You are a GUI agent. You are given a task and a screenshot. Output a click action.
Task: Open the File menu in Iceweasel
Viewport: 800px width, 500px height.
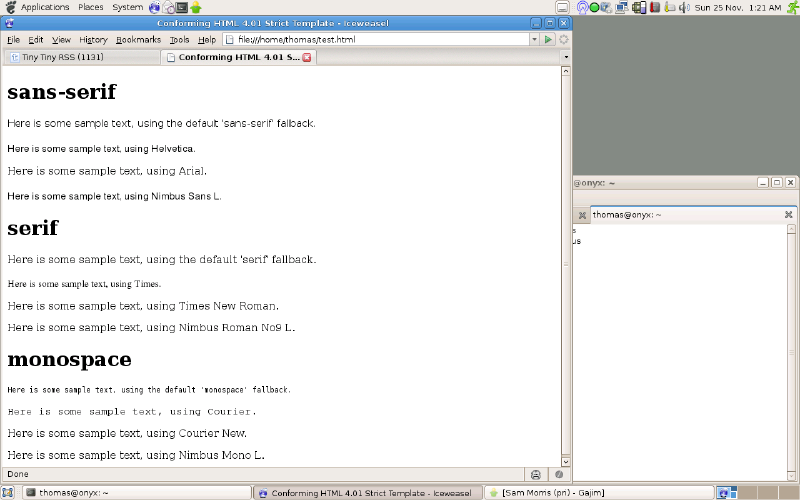point(13,39)
